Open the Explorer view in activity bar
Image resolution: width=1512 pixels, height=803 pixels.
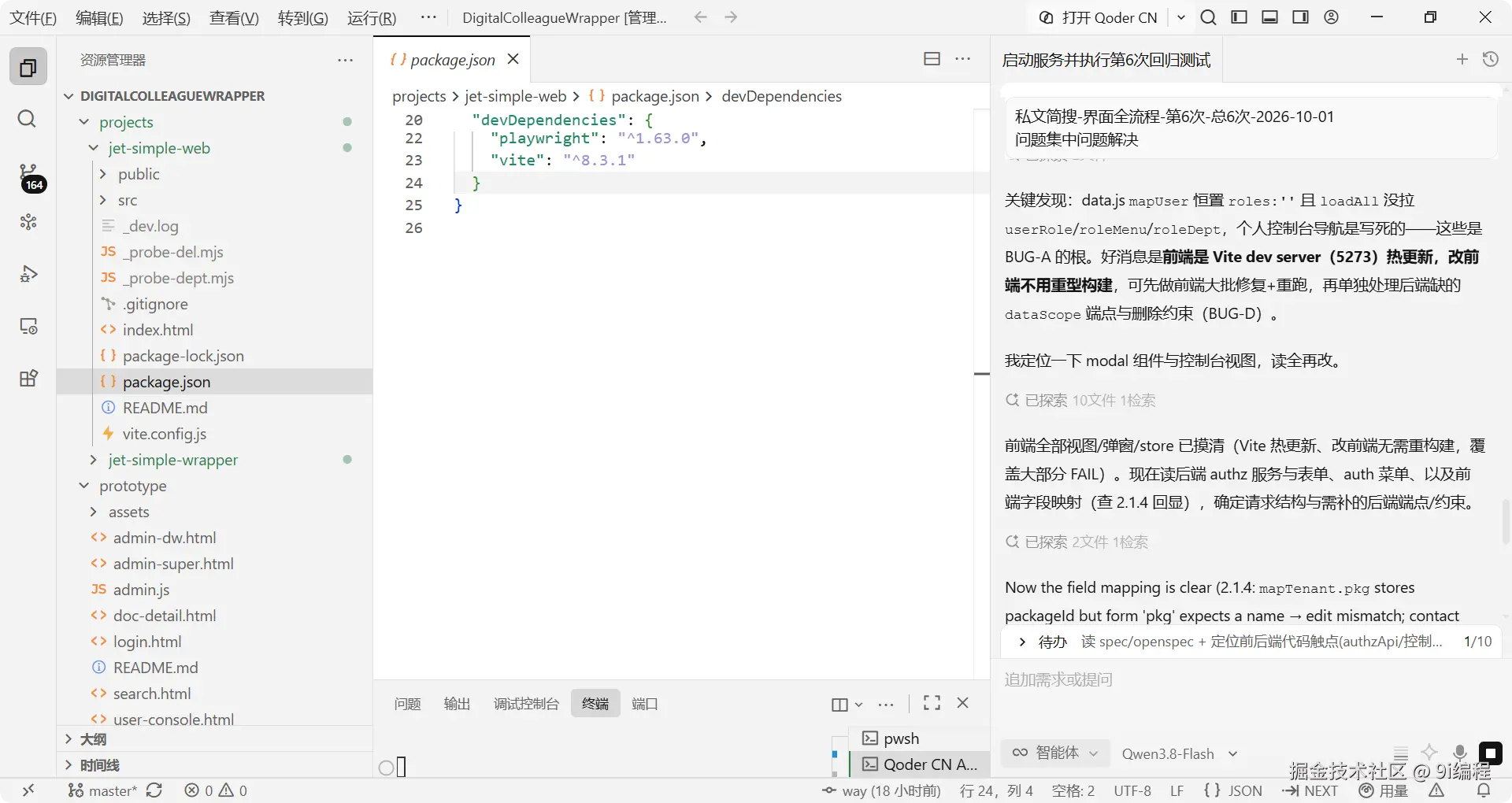[28, 68]
